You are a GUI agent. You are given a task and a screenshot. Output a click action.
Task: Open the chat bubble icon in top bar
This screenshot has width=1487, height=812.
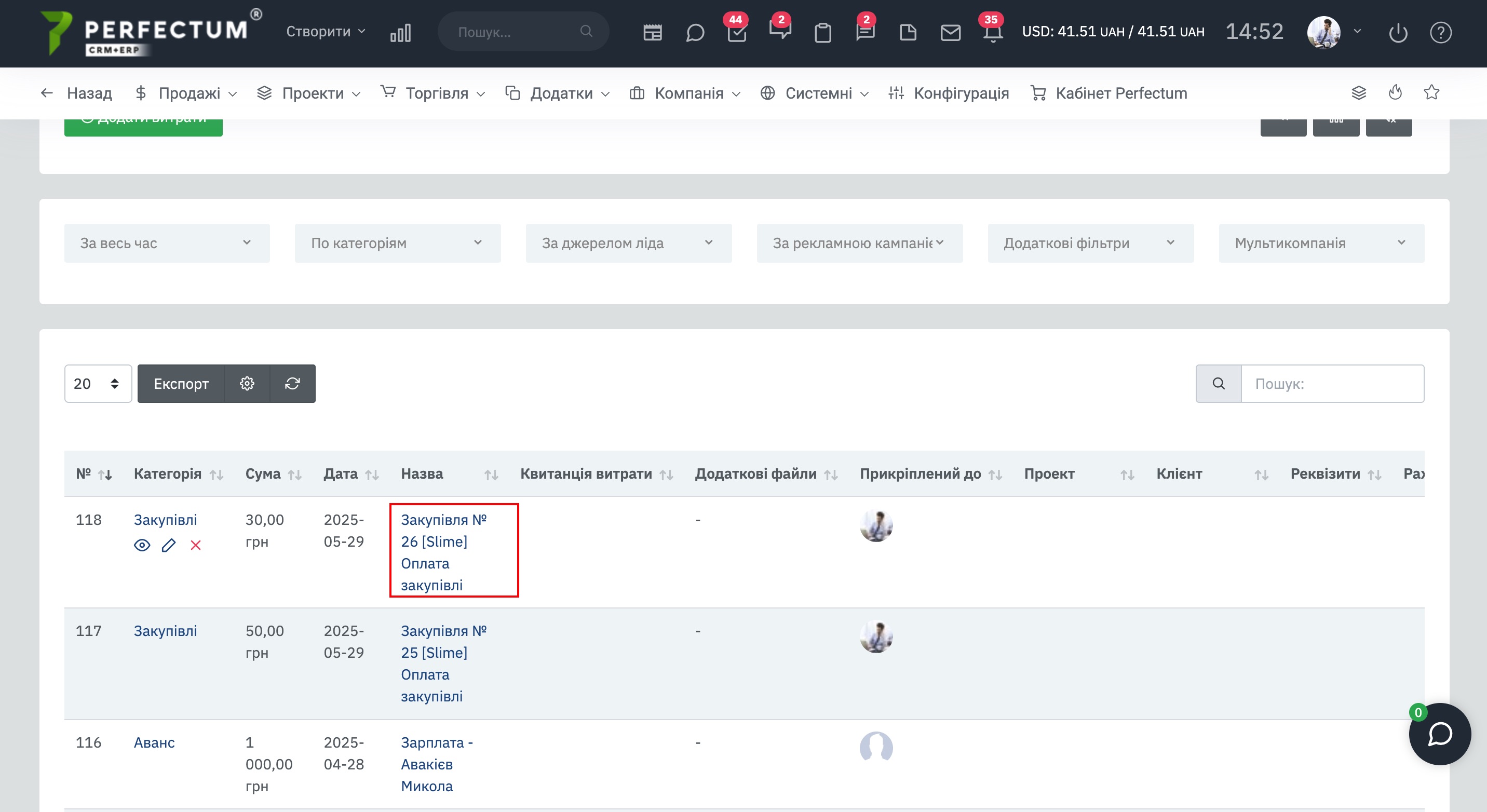click(695, 32)
